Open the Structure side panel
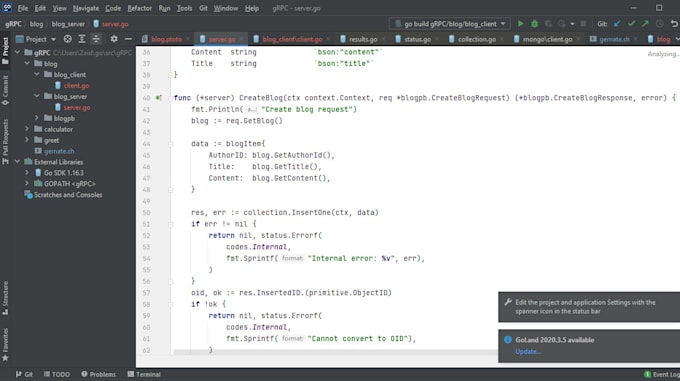This screenshot has width=680, height=381. (x=5, y=298)
